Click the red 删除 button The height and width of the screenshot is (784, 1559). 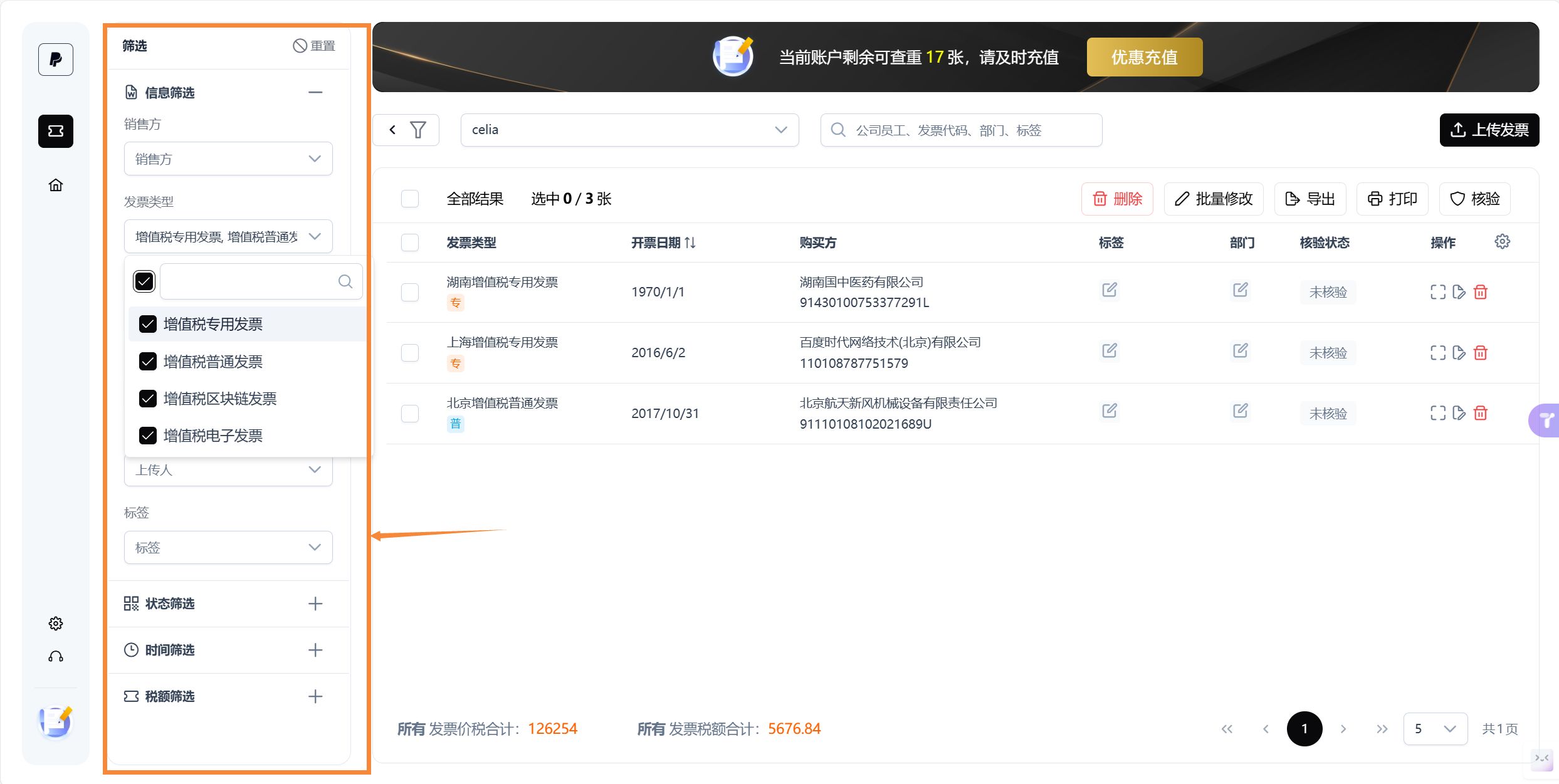click(1117, 199)
